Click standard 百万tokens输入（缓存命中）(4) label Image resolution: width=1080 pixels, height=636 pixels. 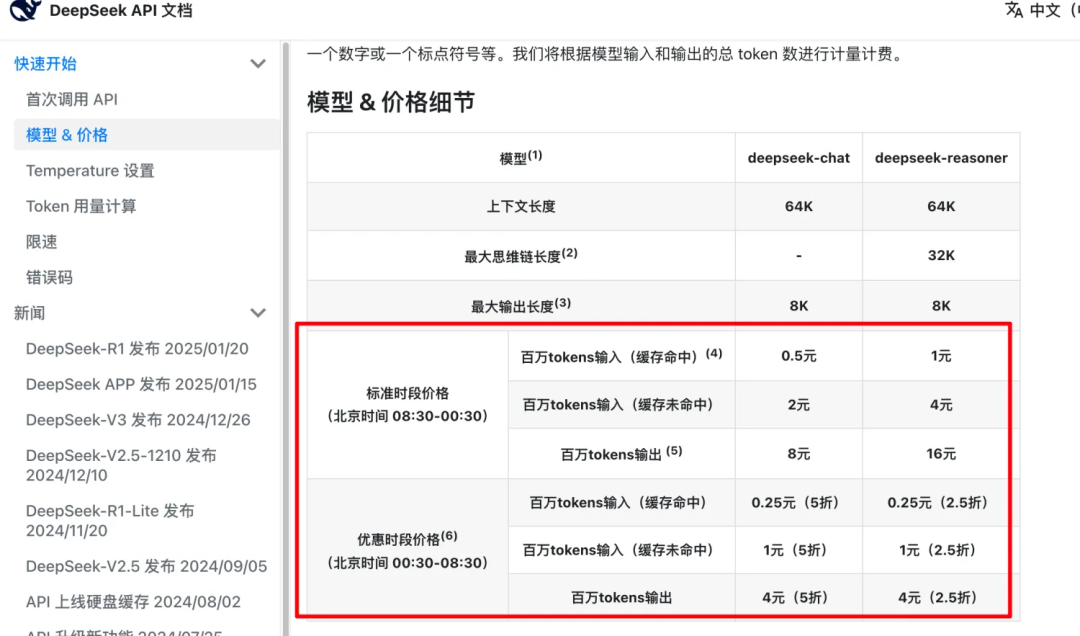(621, 356)
